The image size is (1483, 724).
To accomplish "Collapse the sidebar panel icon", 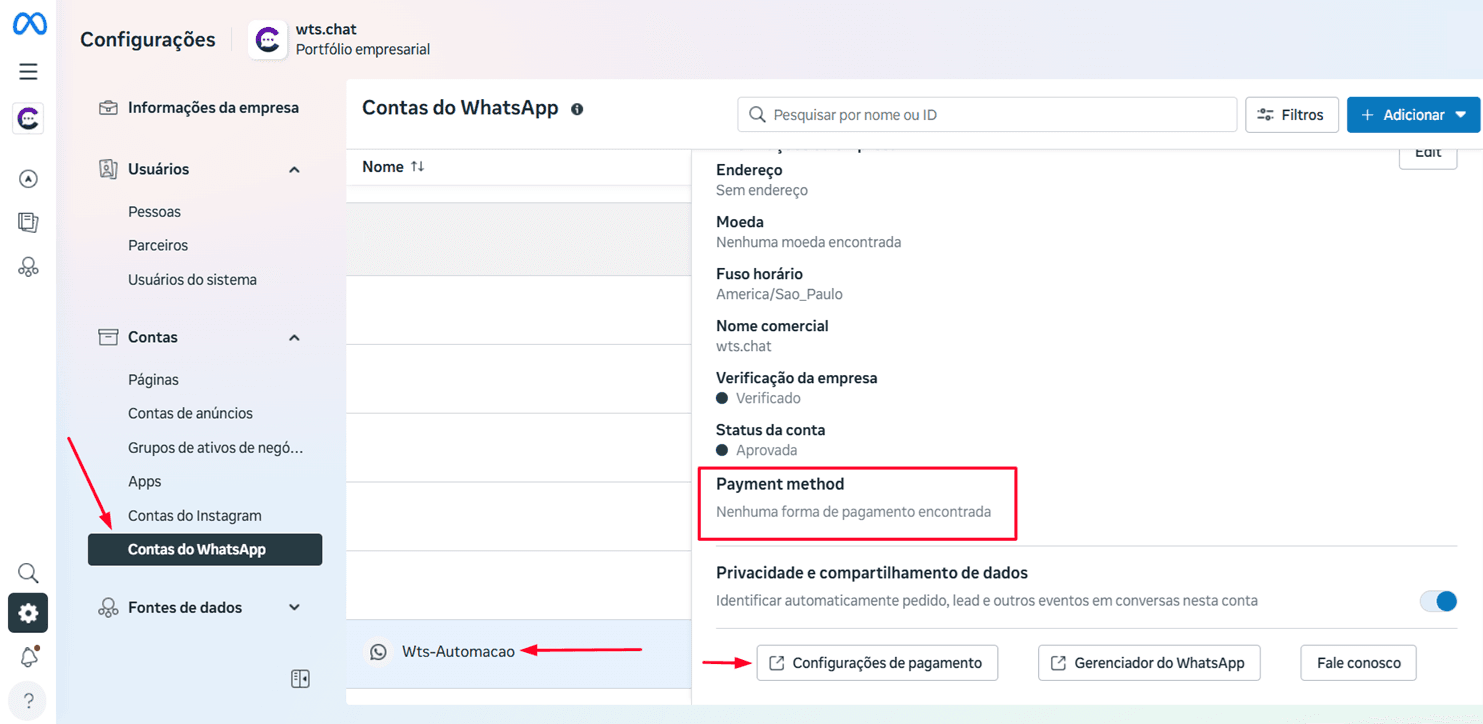I will point(300,679).
